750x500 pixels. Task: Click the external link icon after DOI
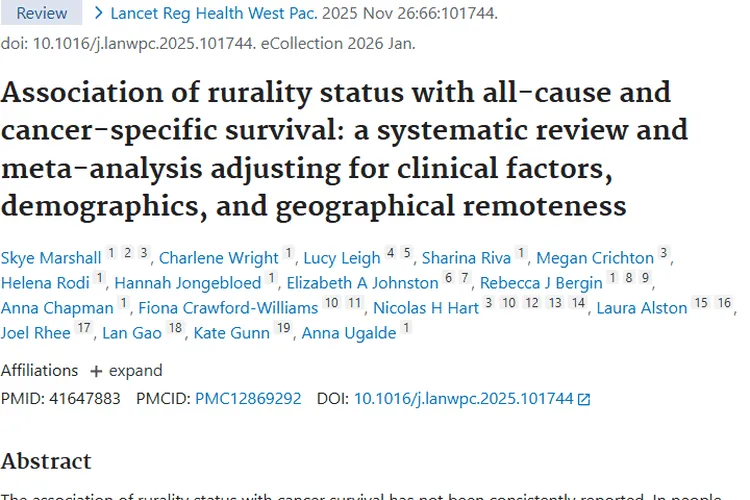[x=584, y=399]
